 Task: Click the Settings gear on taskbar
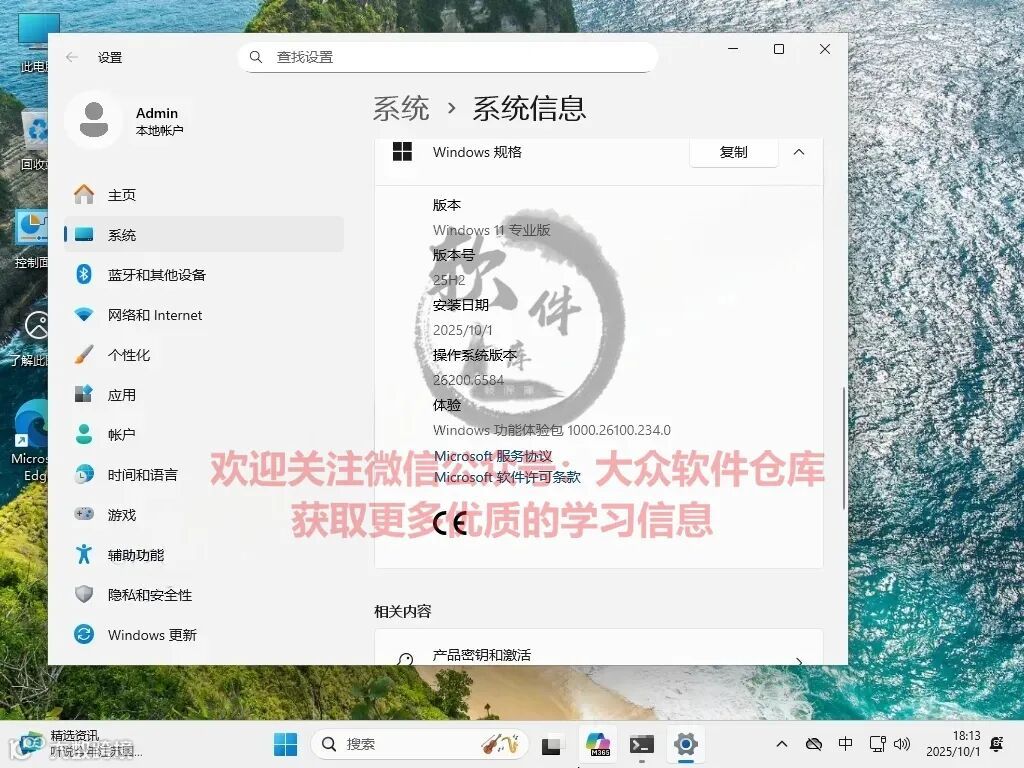(686, 744)
